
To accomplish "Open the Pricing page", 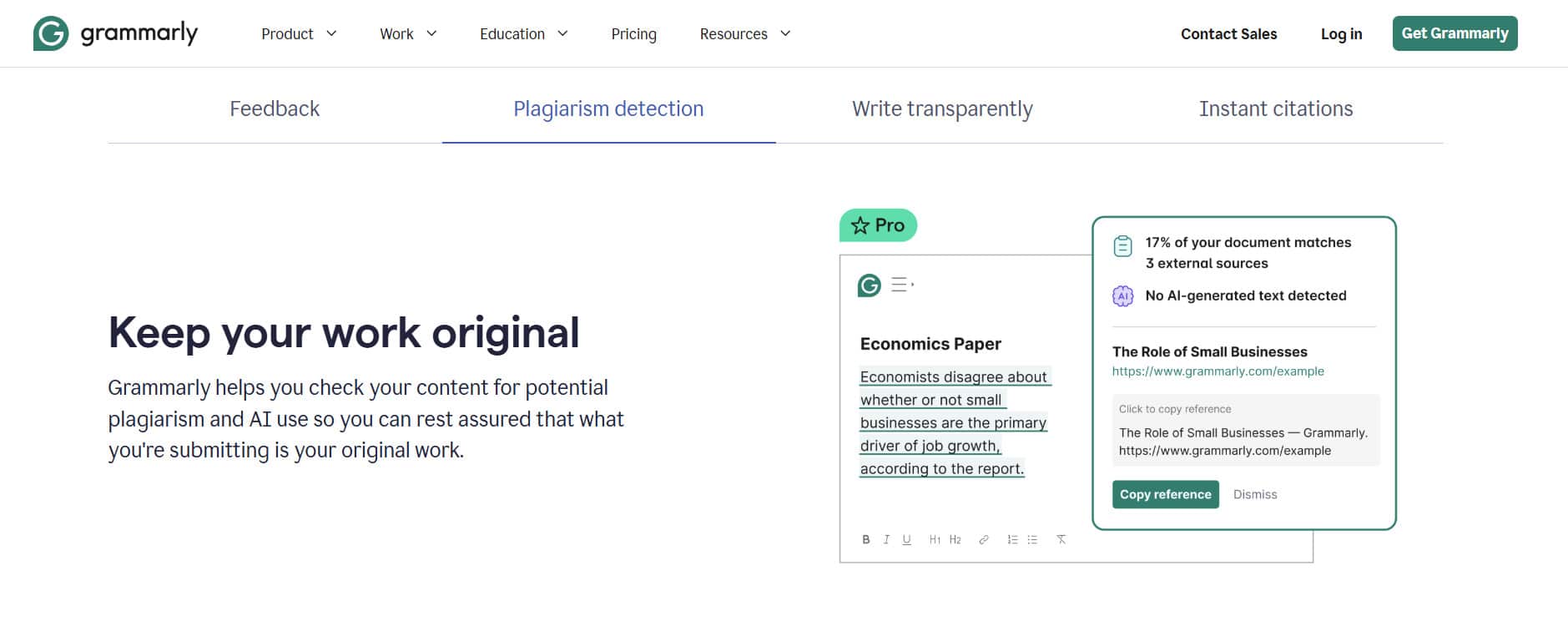I will [x=633, y=34].
